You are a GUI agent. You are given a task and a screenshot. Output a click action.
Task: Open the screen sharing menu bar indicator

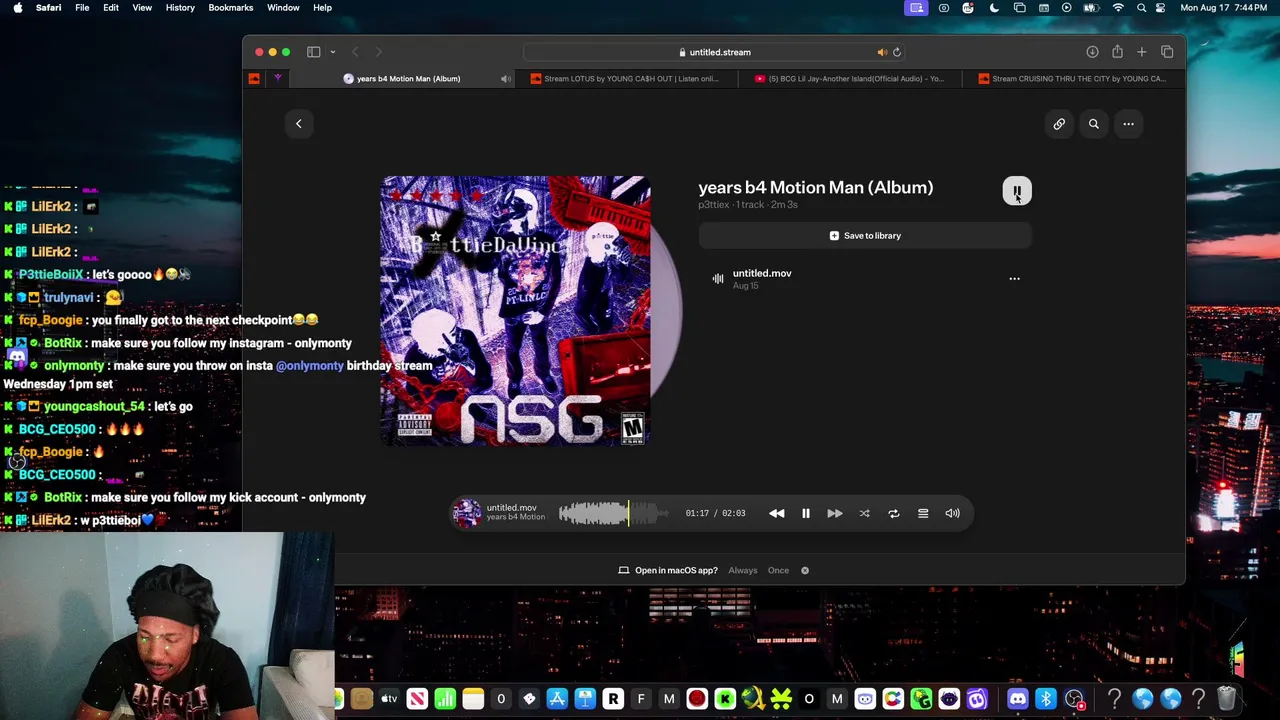pyautogui.click(x=916, y=8)
